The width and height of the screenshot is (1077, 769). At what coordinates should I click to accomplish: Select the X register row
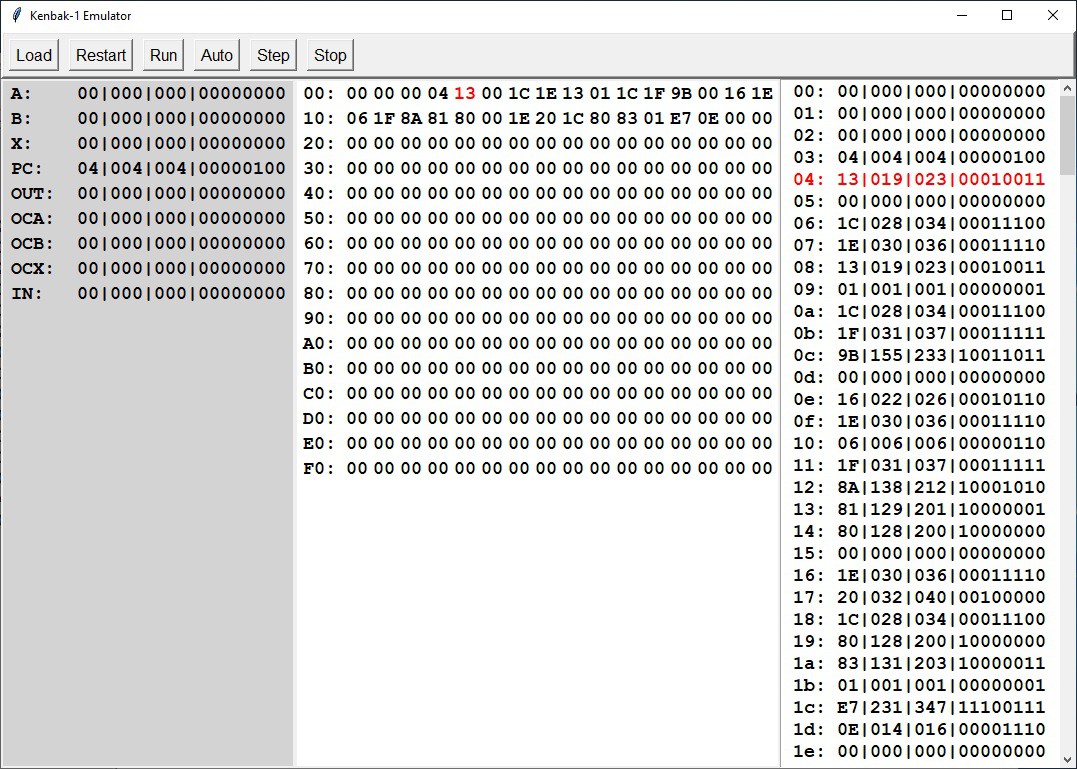click(x=148, y=143)
